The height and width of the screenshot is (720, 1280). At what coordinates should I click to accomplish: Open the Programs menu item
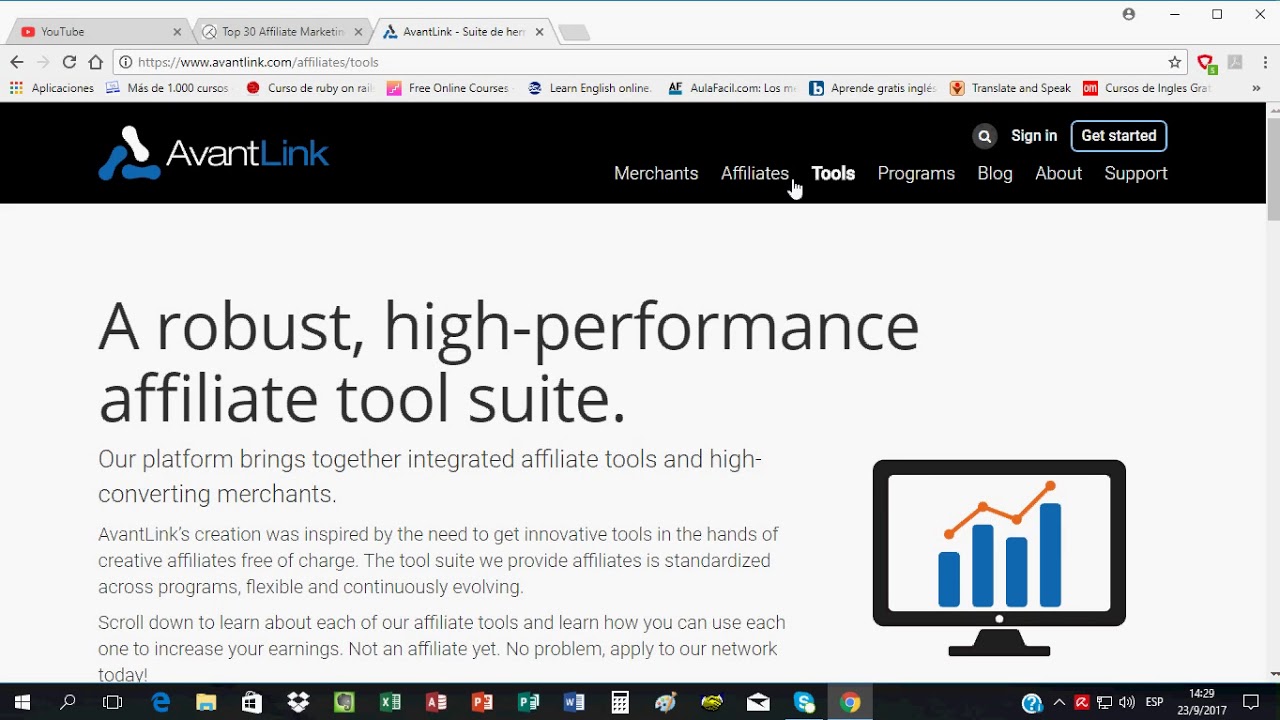pyautogui.click(x=916, y=173)
